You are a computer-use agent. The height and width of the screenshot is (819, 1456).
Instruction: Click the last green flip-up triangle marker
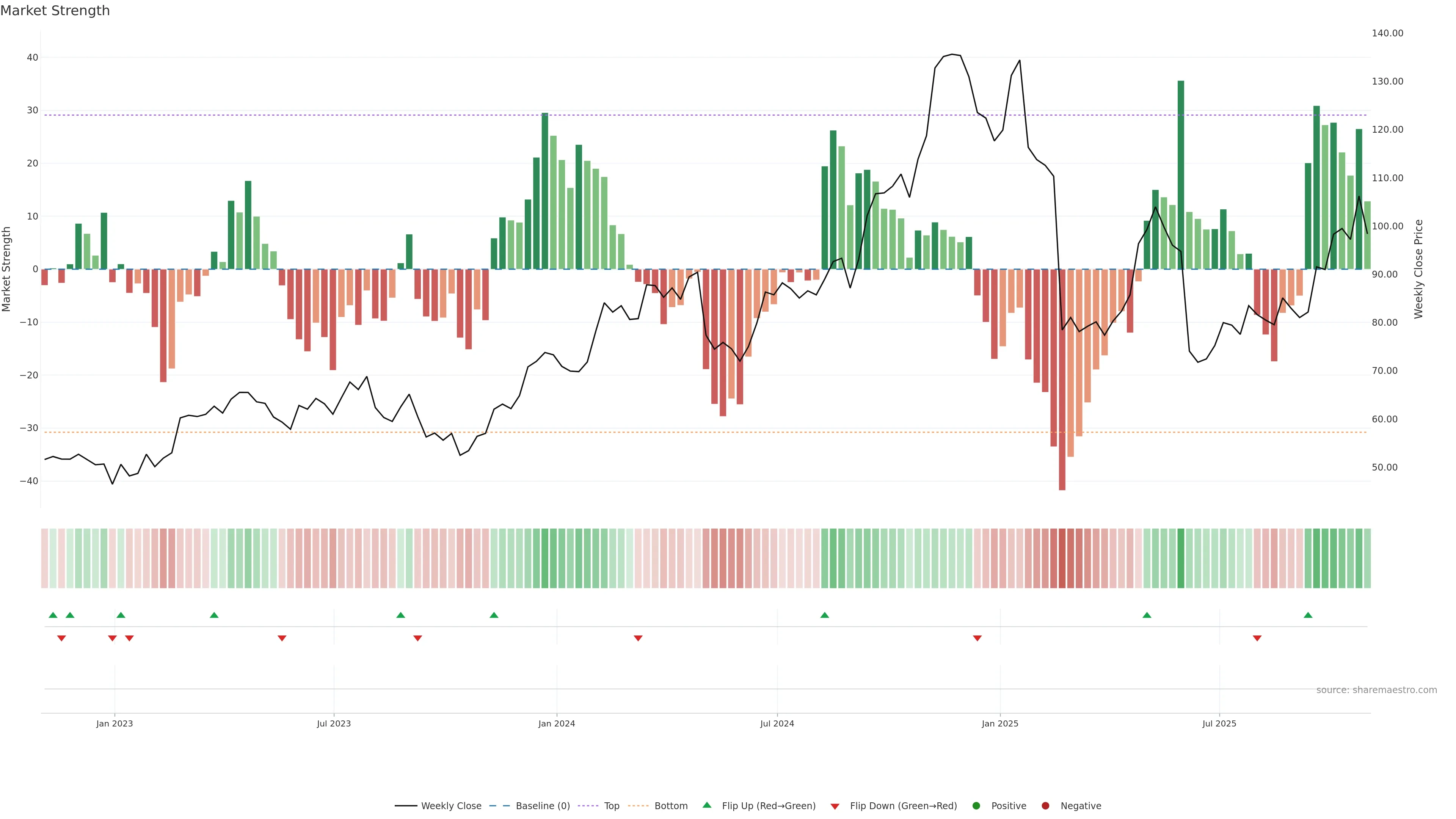point(1308,615)
